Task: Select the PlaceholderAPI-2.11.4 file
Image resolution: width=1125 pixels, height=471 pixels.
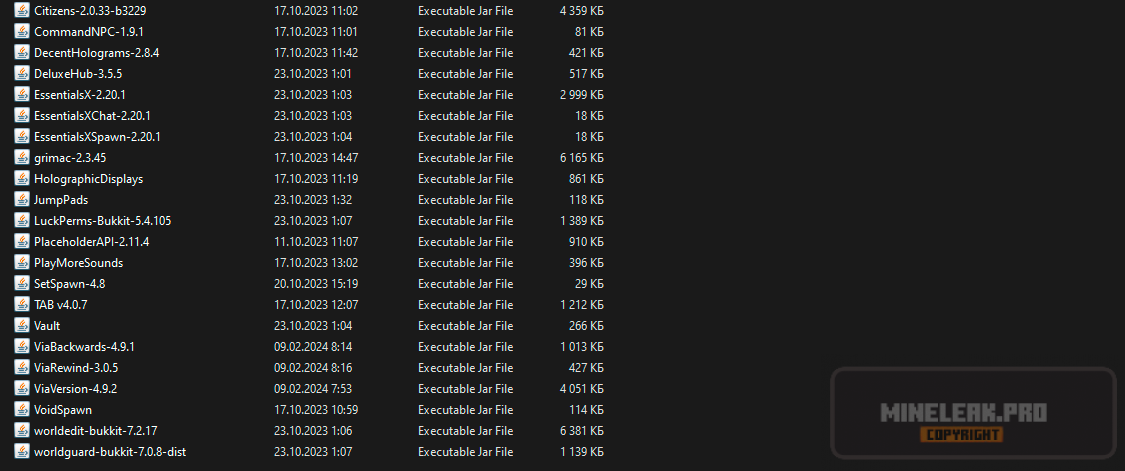Action: point(91,241)
